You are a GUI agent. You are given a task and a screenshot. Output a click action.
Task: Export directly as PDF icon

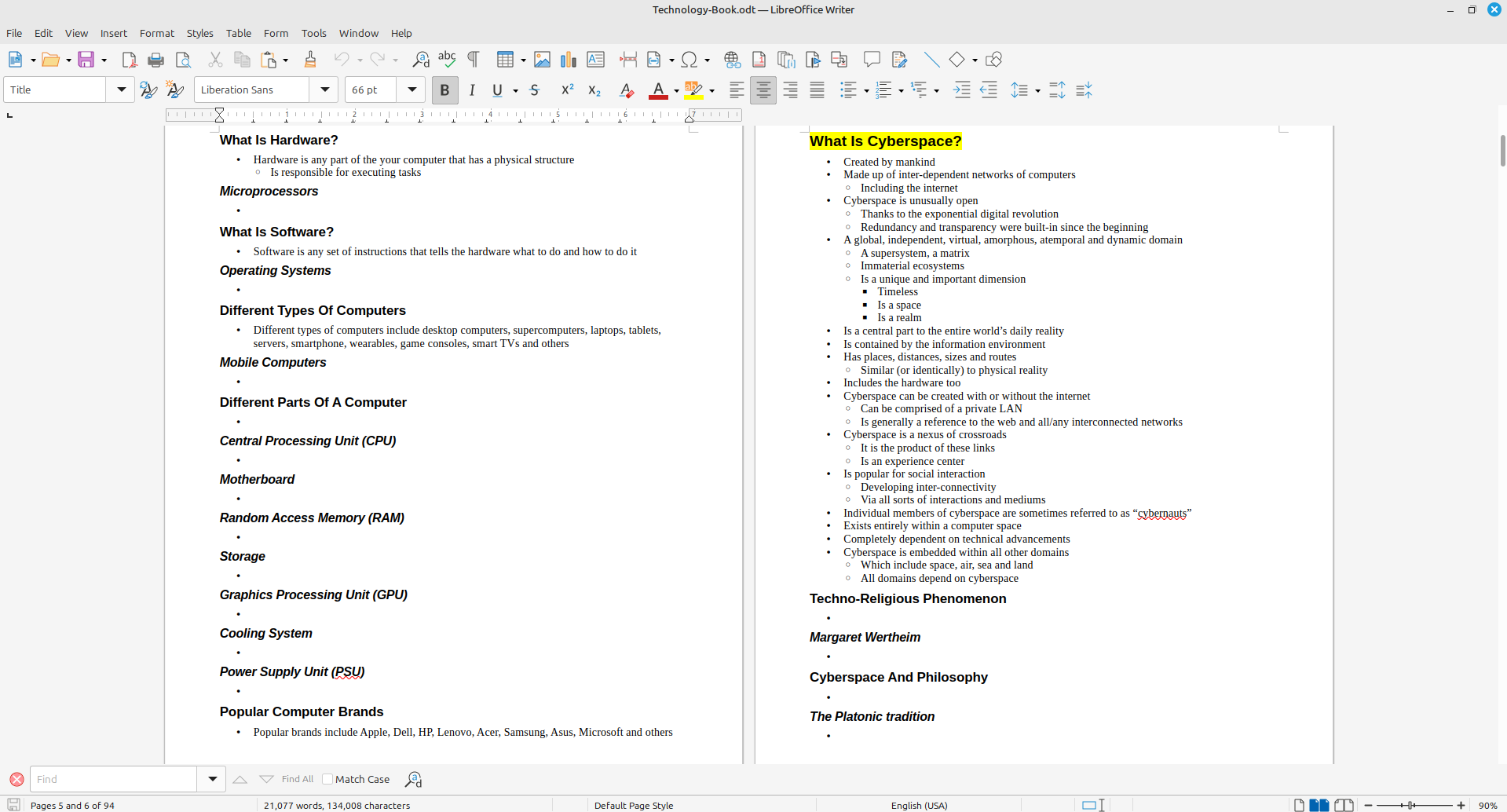point(130,60)
